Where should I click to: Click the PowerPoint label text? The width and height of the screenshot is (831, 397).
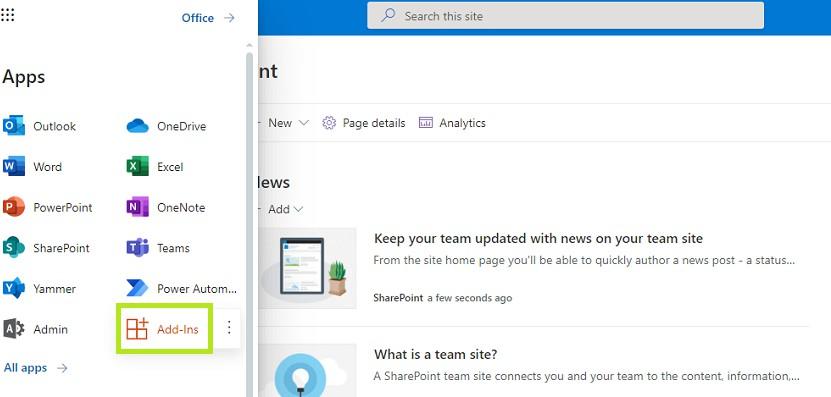[63, 208]
